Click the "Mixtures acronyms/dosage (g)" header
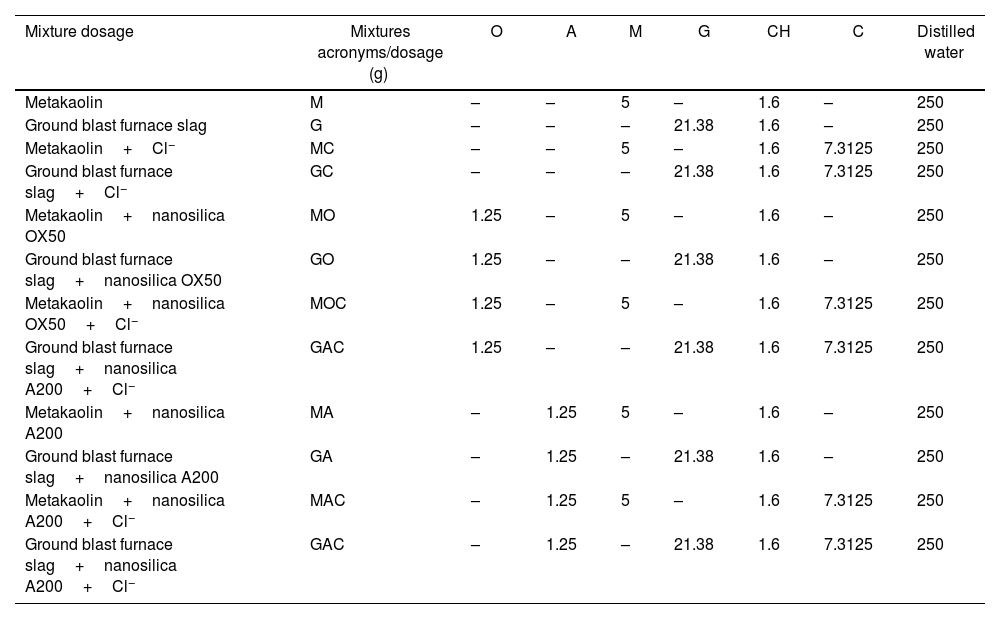Image resolution: width=1000 pixels, height=619 pixels. pos(380,53)
